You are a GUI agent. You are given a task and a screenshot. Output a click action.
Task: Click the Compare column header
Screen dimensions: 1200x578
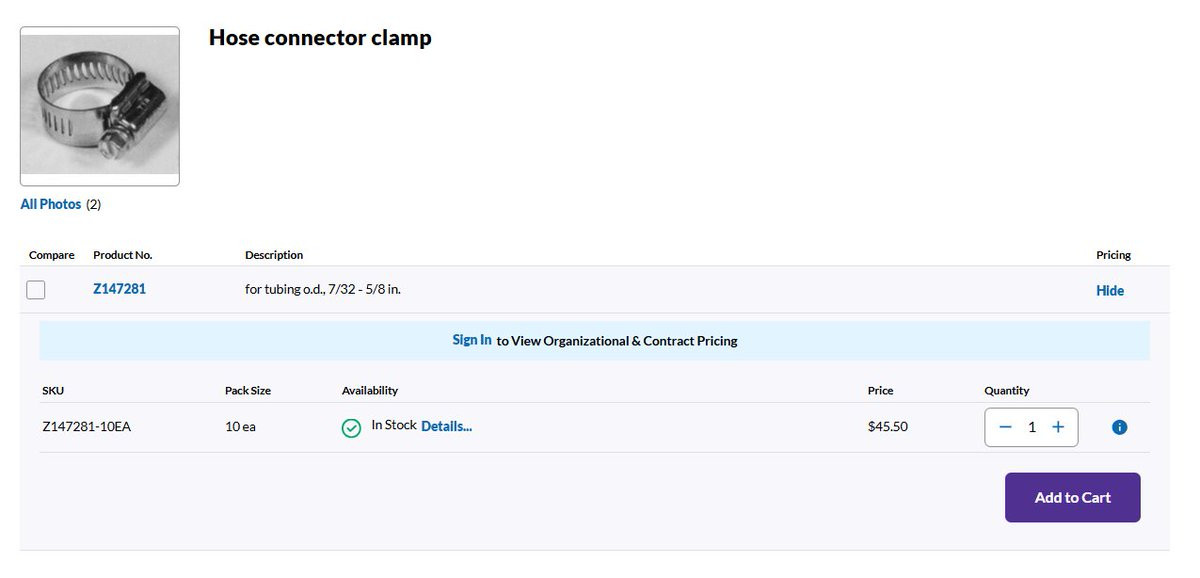[52, 255]
